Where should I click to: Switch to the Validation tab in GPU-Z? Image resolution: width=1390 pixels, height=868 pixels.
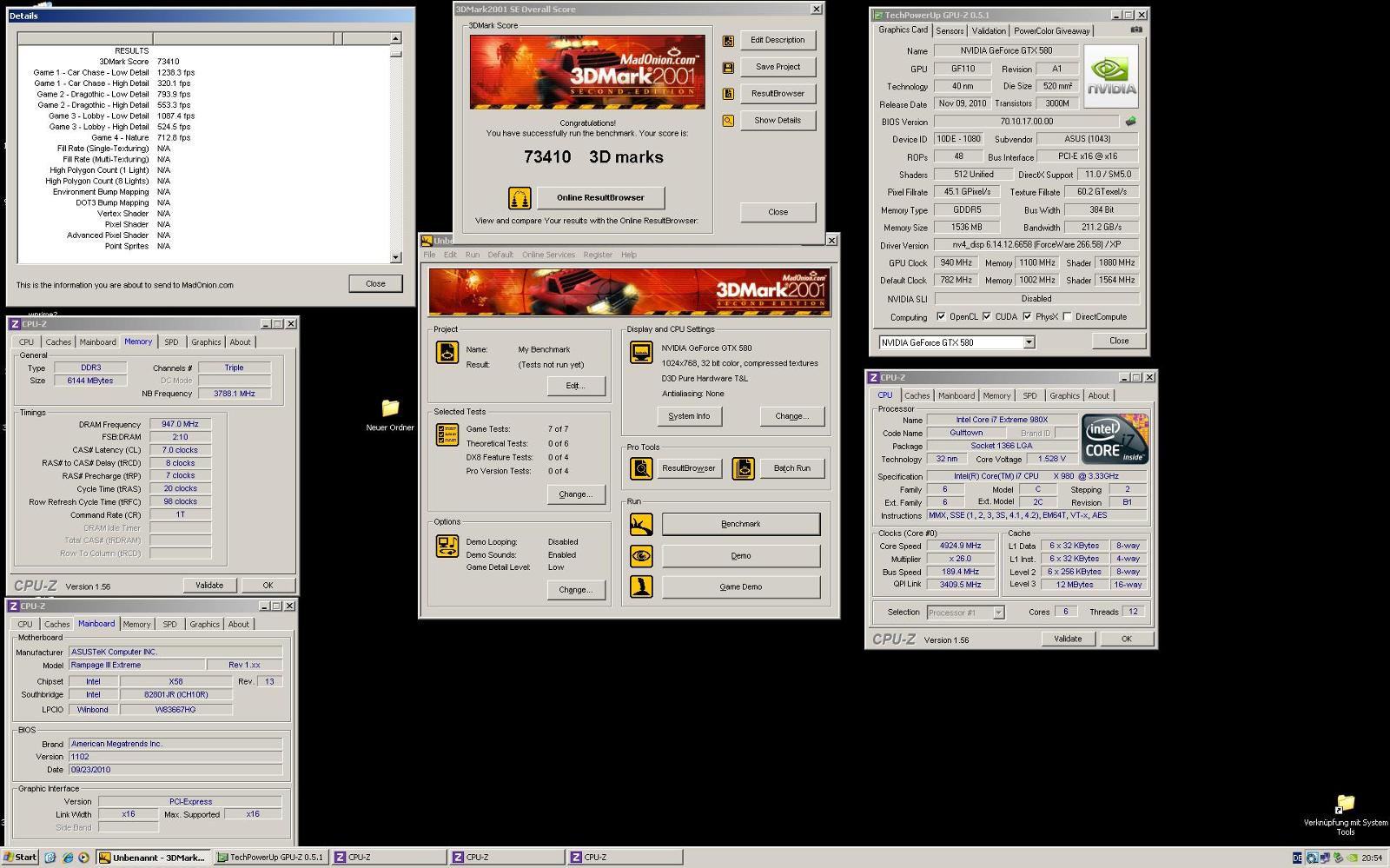[989, 30]
